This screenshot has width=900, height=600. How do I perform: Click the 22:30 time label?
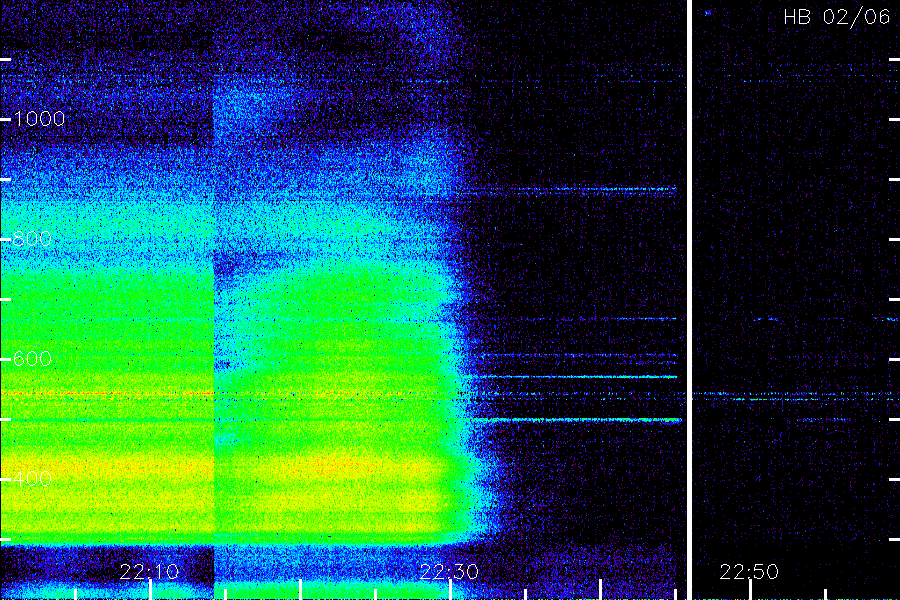coord(449,571)
